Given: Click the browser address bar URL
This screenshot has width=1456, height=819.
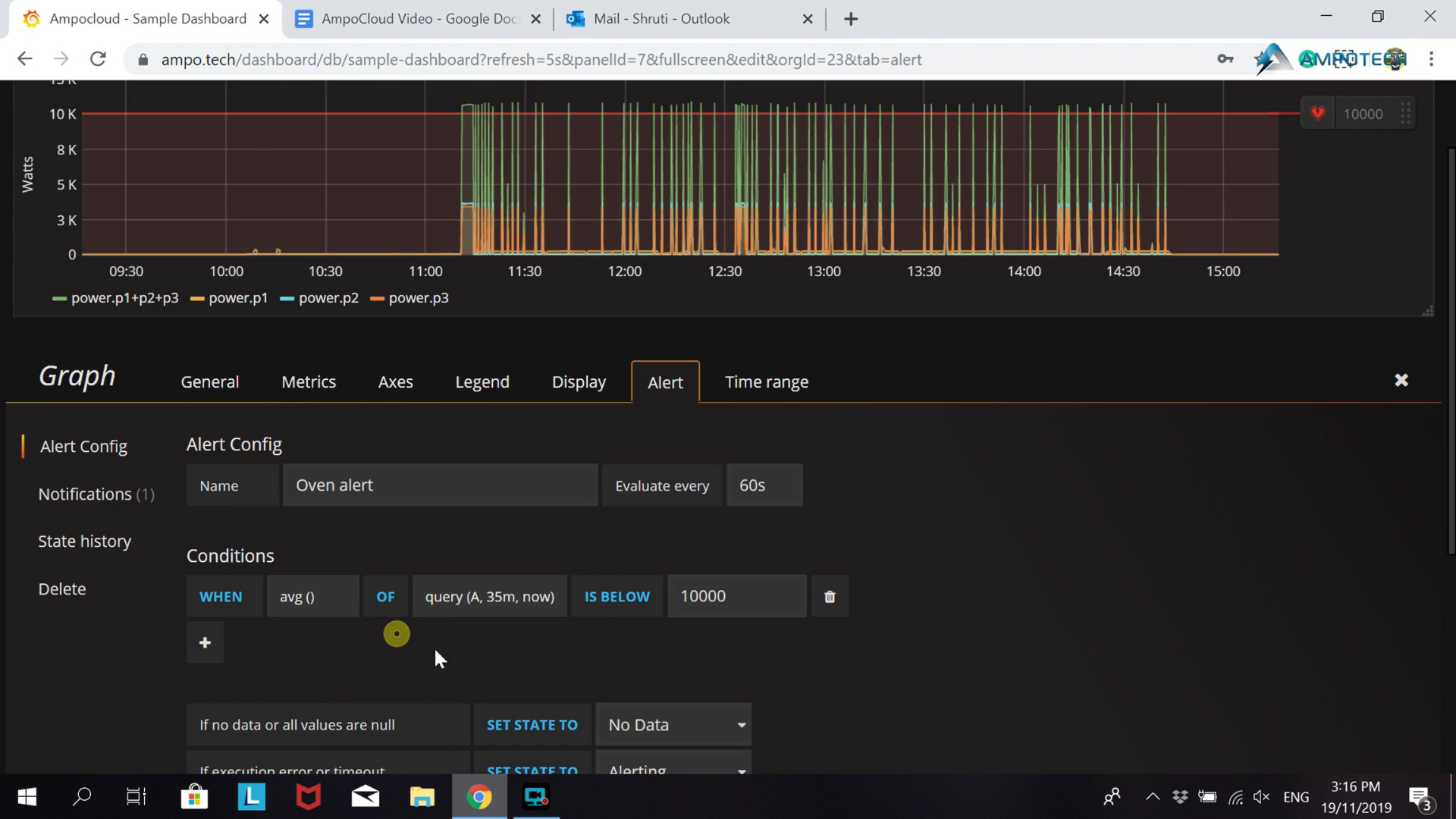Looking at the screenshot, I should (x=541, y=59).
